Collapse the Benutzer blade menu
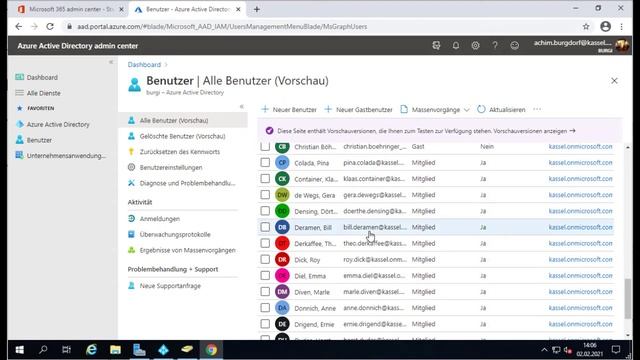 [242, 107]
